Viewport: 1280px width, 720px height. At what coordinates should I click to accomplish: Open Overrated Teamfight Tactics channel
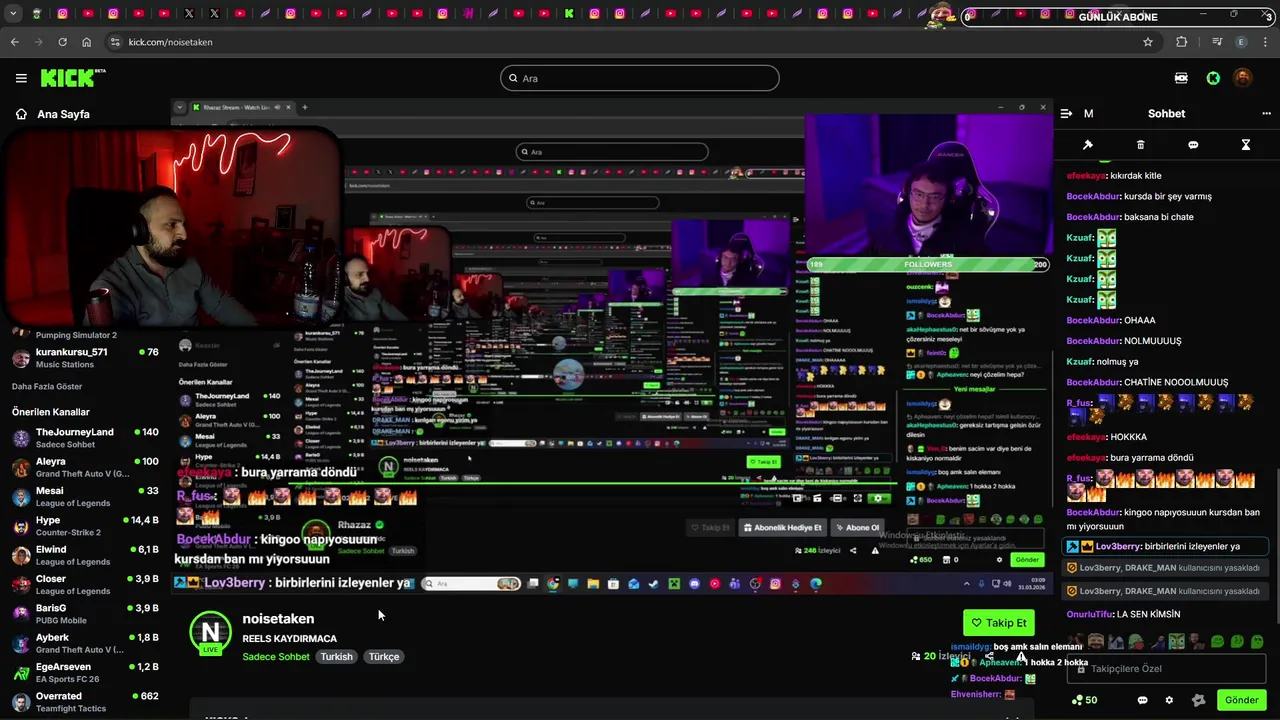pyautogui.click(x=85, y=702)
